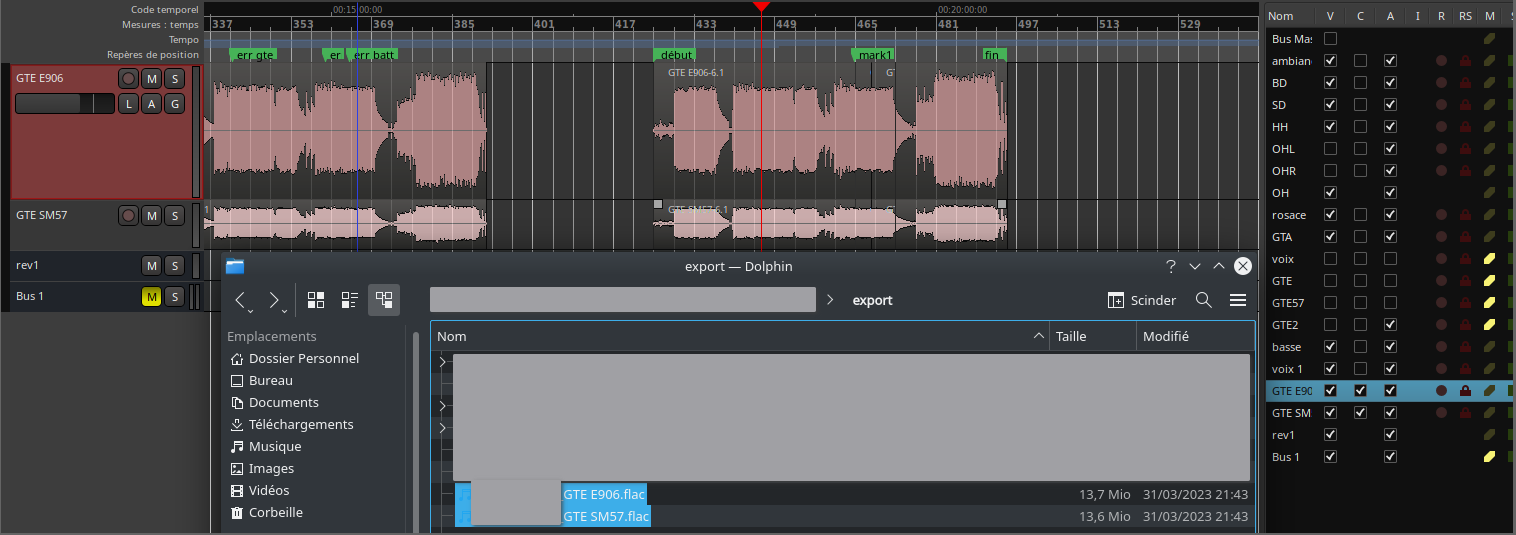Click automation A button on GTE E906
Screen dimensions: 1516x535
[x=152, y=104]
